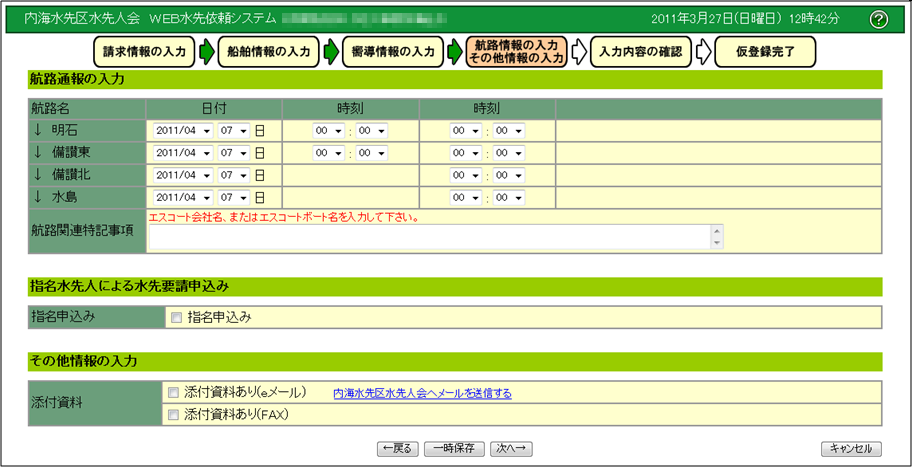Check 添付資料あり(FAX) option

[x=174, y=414]
